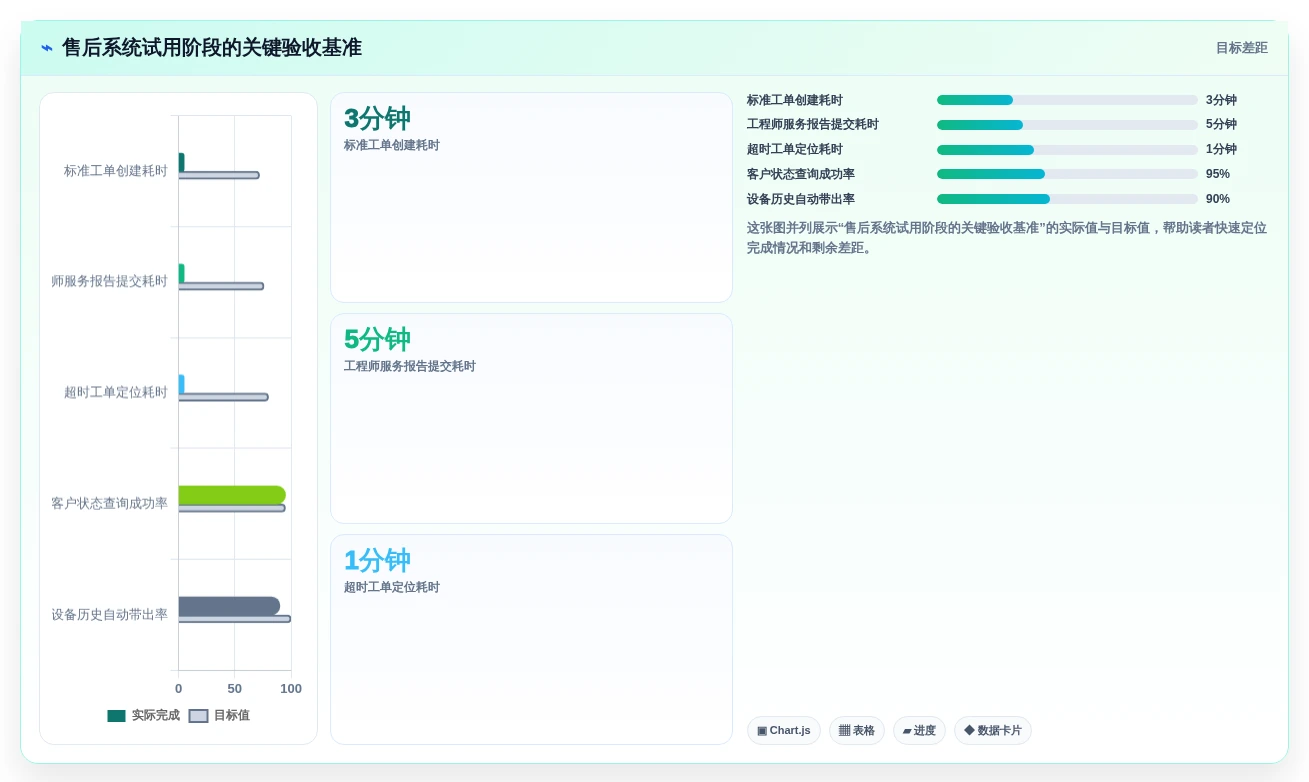The height and width of the screenshot is (782, 1309).
Task: Select the 表格 tag chip
Action: click(857, 731)
